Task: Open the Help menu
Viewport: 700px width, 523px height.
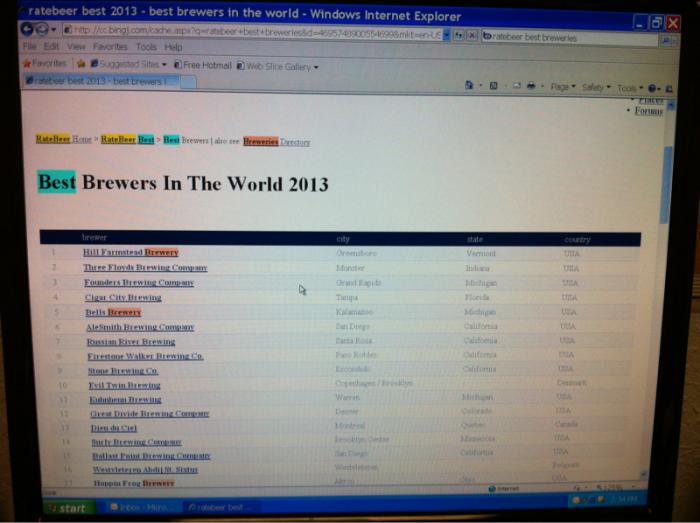Action: coord(173,47)
